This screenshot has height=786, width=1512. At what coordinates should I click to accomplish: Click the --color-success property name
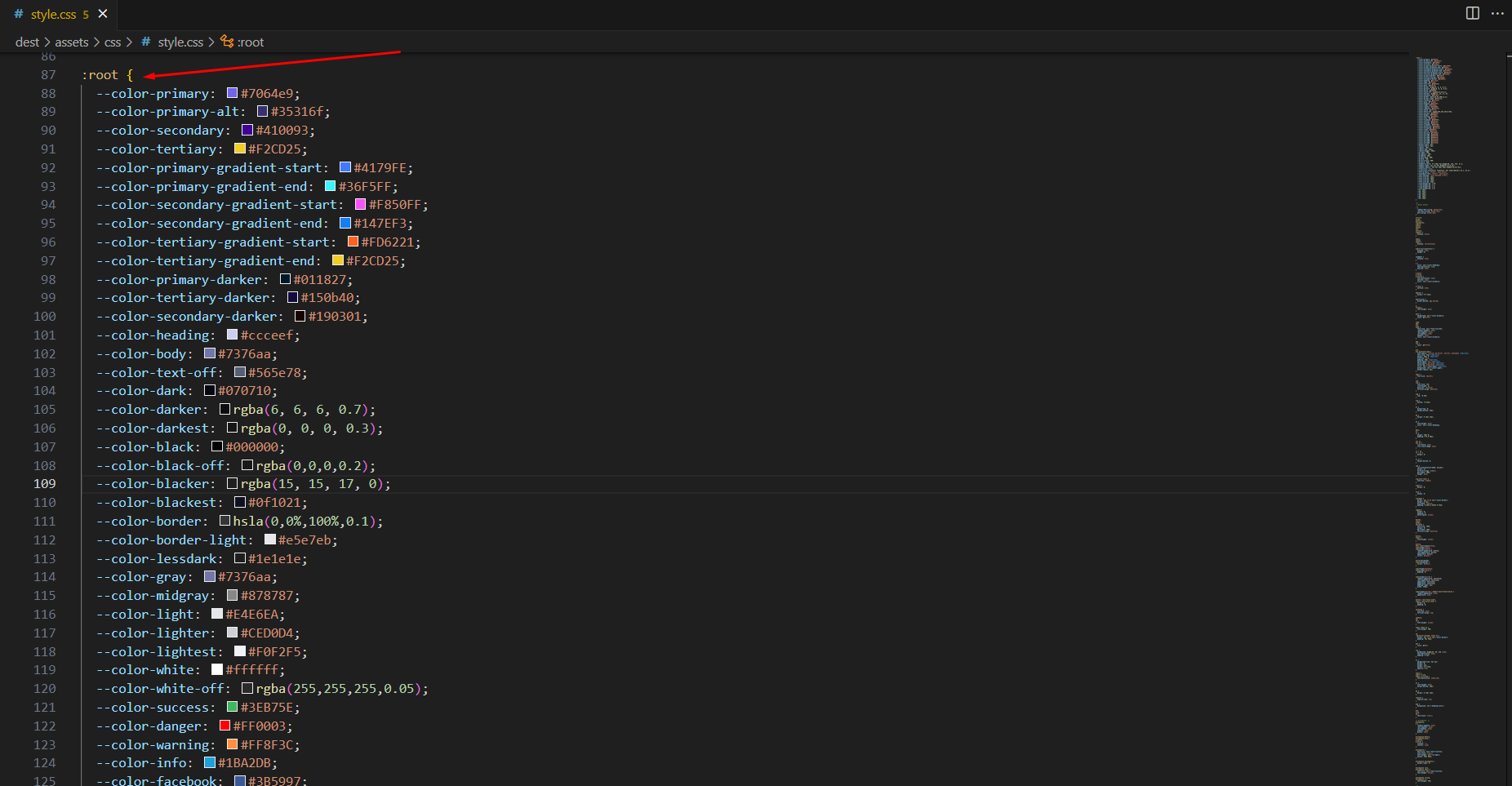(x=153, y=707)
